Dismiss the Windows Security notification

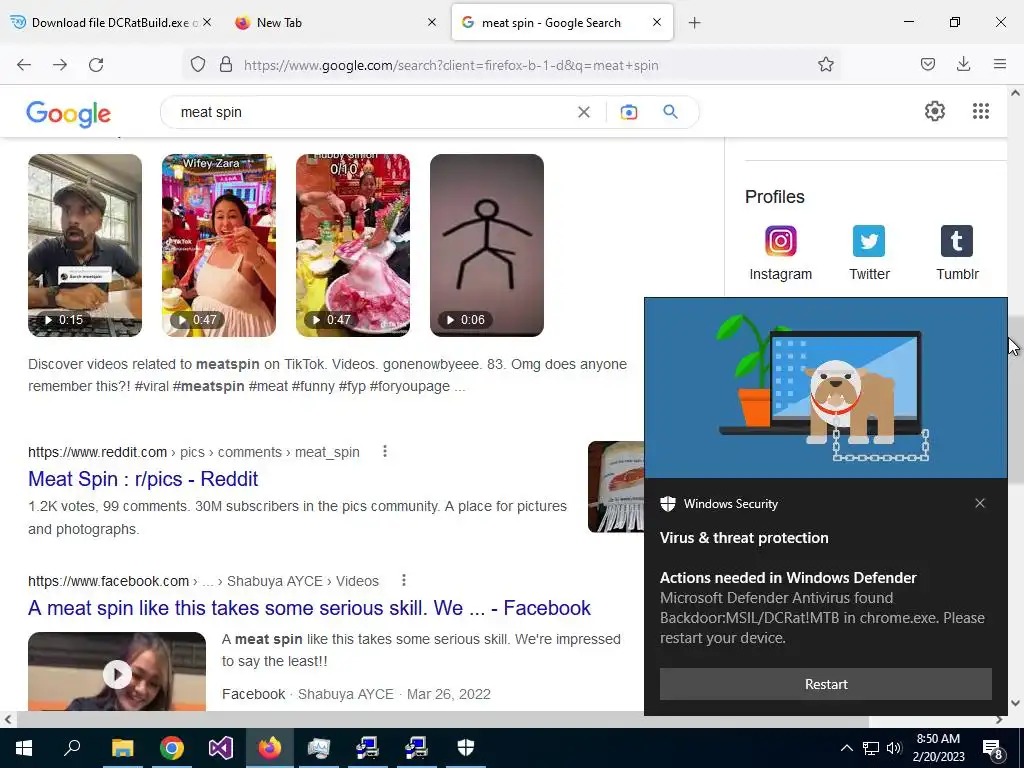pos(980,503)
